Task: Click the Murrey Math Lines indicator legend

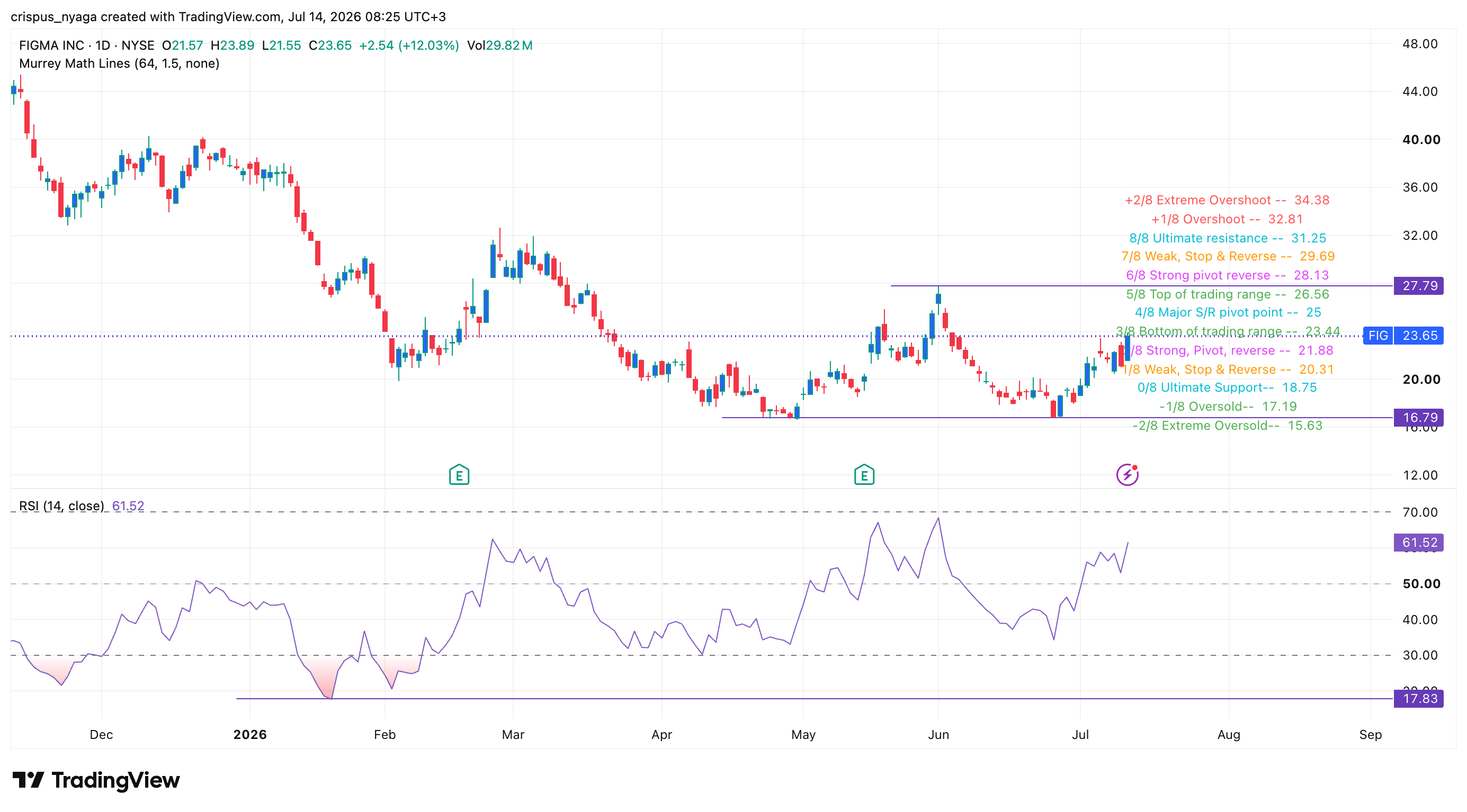Action: click(x=119, y=64)
